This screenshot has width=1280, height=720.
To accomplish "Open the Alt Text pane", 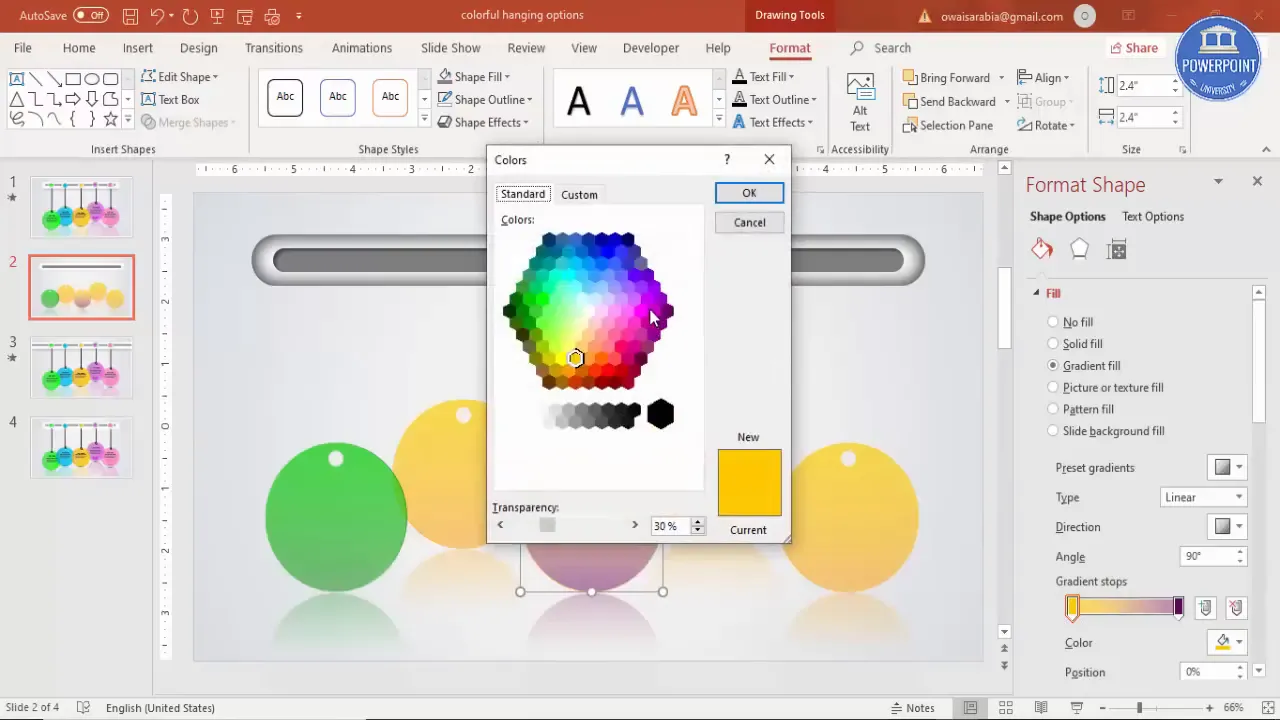I will coord(860,102).
